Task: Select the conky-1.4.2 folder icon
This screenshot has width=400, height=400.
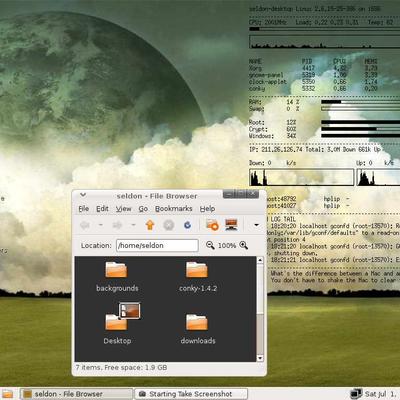Action: coord(197,270)
